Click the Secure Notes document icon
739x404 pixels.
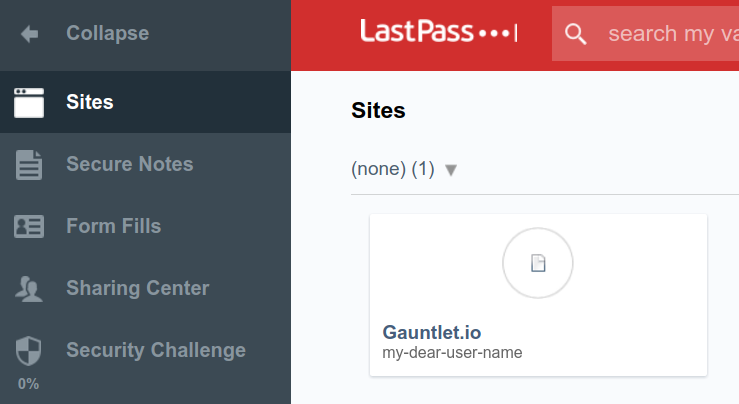29,165
